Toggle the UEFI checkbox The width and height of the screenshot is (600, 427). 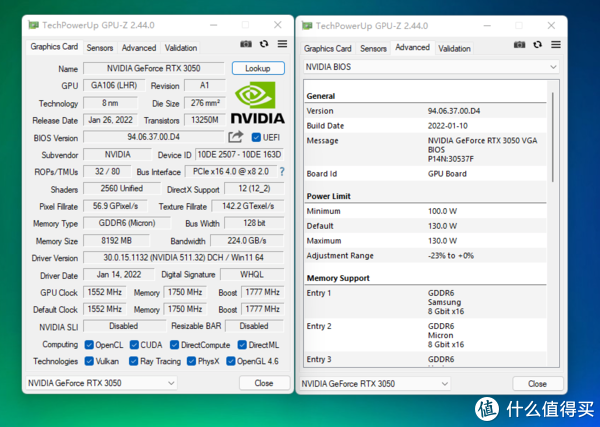pyautogui.click(x=256, y=137)
